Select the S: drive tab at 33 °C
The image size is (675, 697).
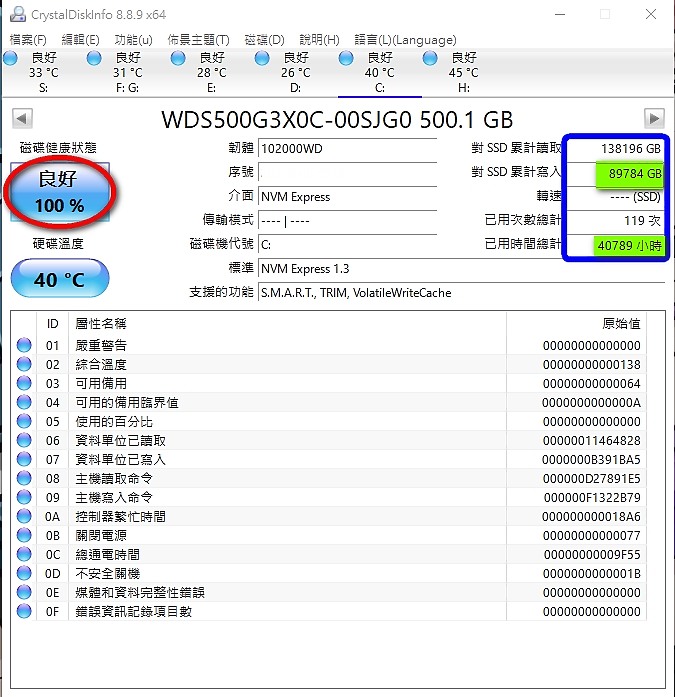tap(44, 72)
